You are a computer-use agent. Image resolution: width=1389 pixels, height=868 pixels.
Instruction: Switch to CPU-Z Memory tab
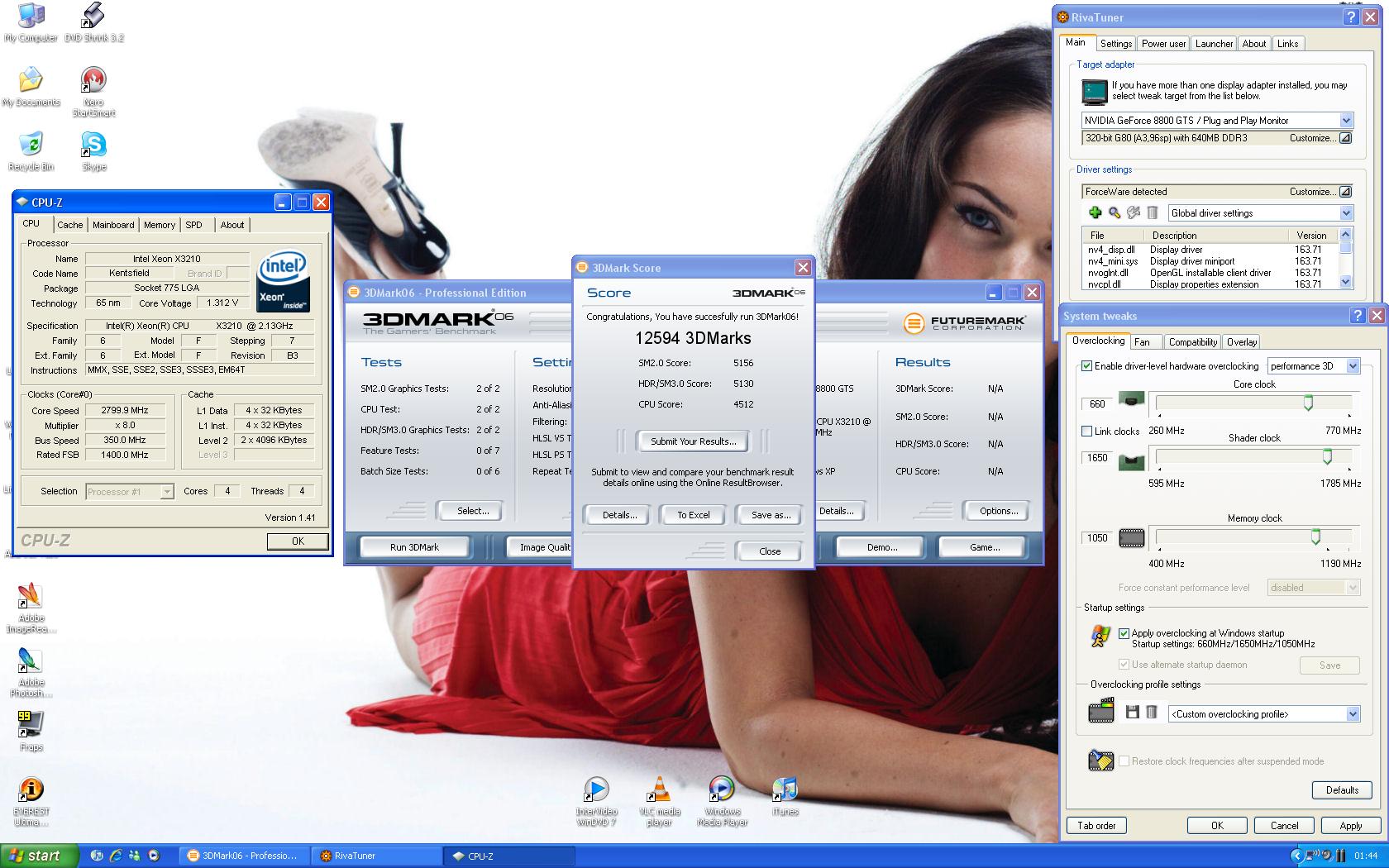click(x=160, y=225)
